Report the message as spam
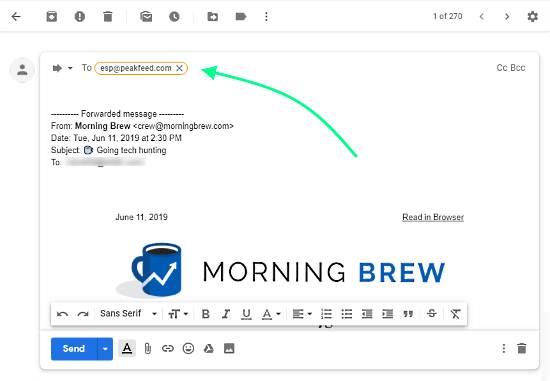The image size is (550, 381). pos(80,16)
